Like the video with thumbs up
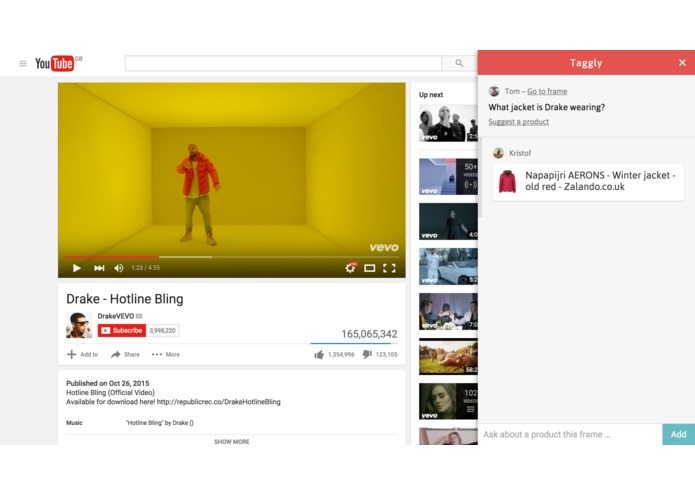The image size is (695, 494). pos(319,354)
